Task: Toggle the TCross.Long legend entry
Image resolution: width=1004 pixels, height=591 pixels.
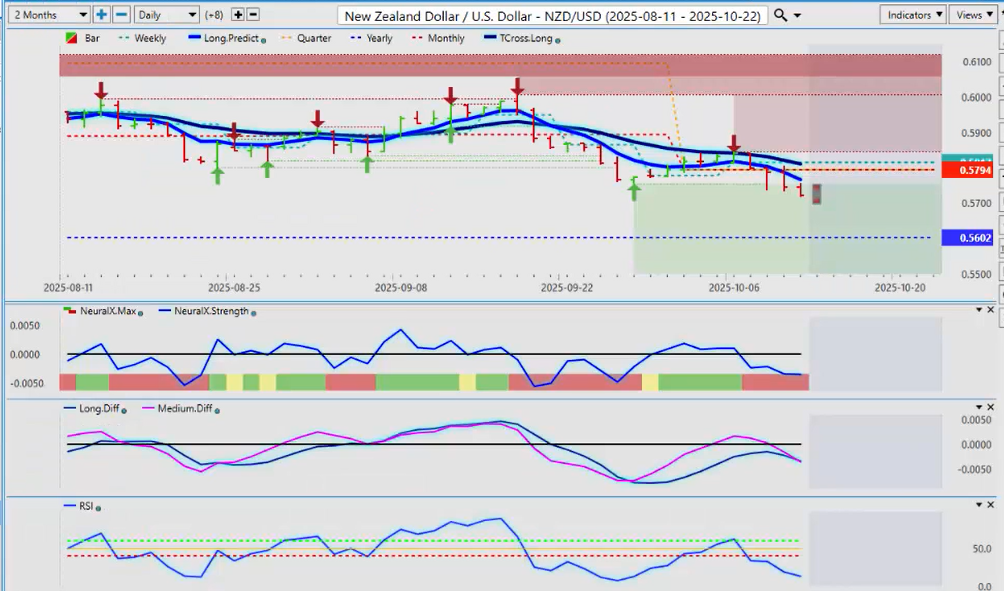Action: coord(520,39)
